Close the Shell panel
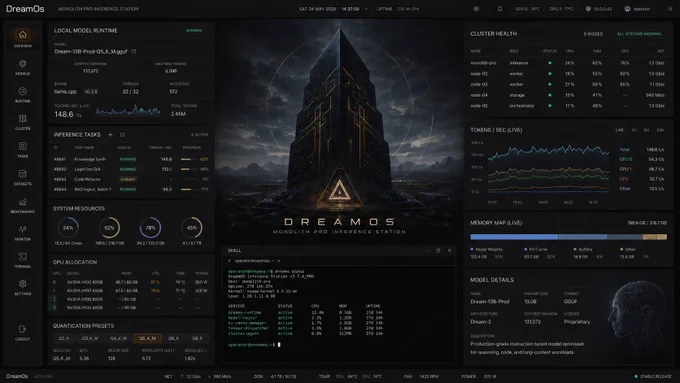Viewport: 680px width, 383px height. [x=449, y=250]
